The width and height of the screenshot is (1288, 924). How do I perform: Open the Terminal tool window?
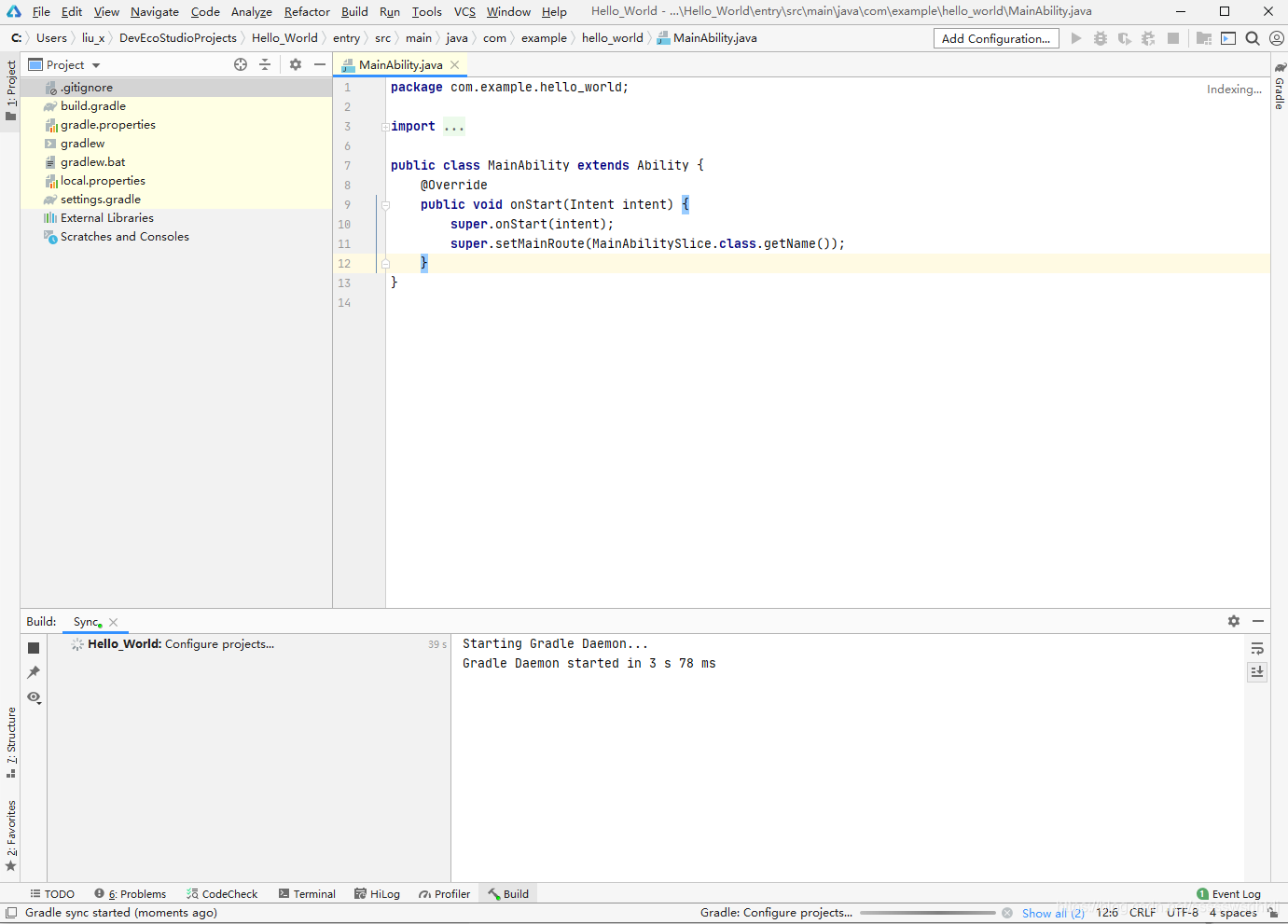tap(307, 893)
